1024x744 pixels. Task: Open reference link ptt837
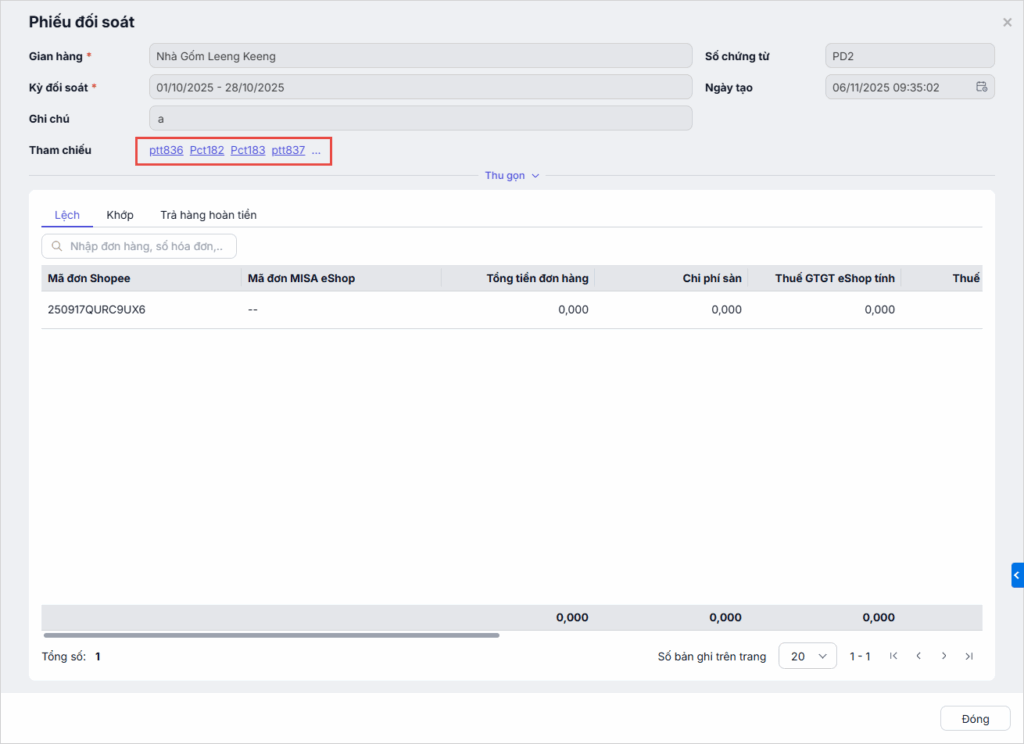pyautogui.click(x=288, y=150)
